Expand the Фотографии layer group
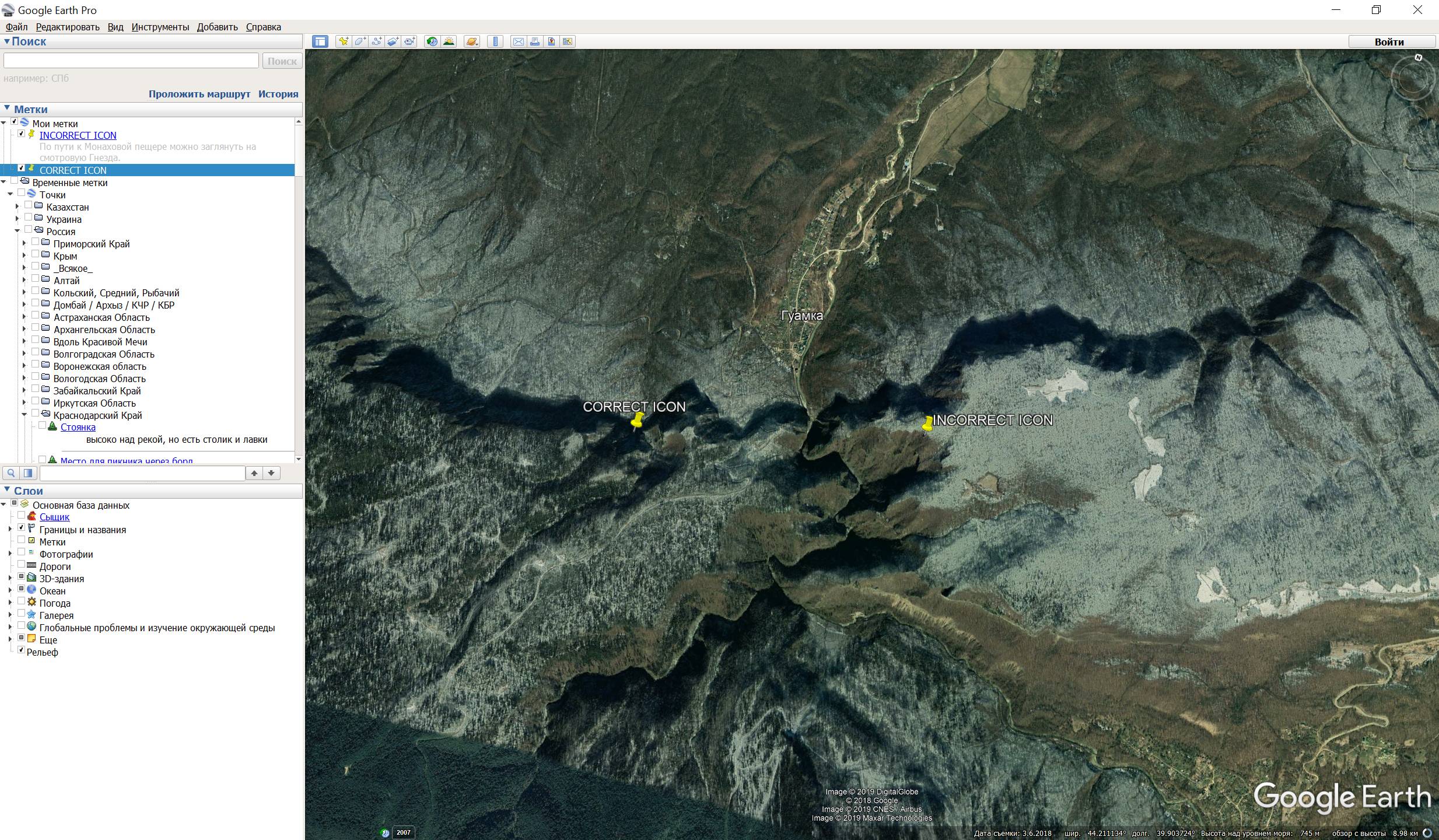Viewport: 1439px width, 840px height. point(10,554)
